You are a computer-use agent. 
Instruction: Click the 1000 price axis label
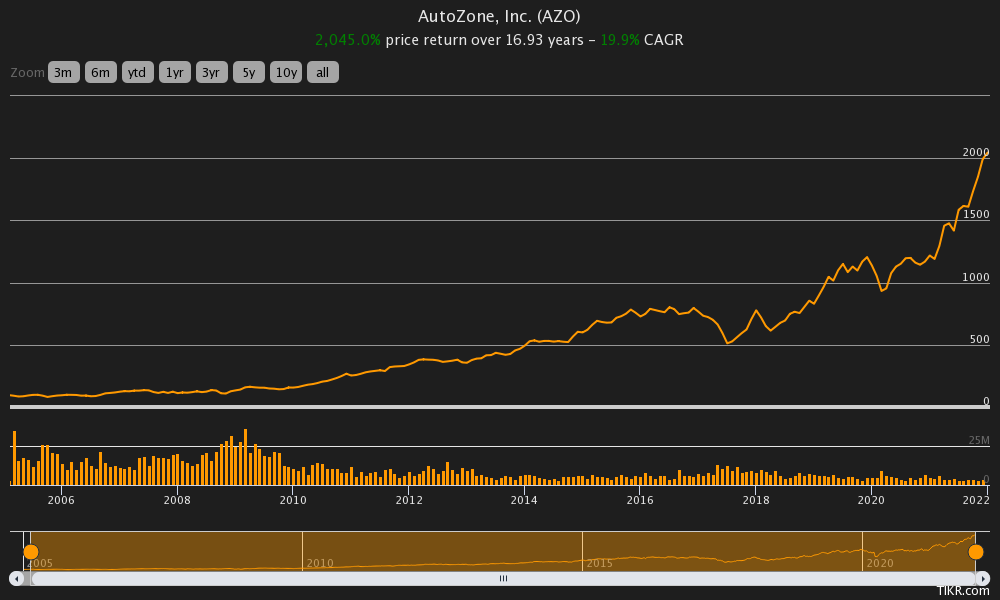tap(976, 277)
